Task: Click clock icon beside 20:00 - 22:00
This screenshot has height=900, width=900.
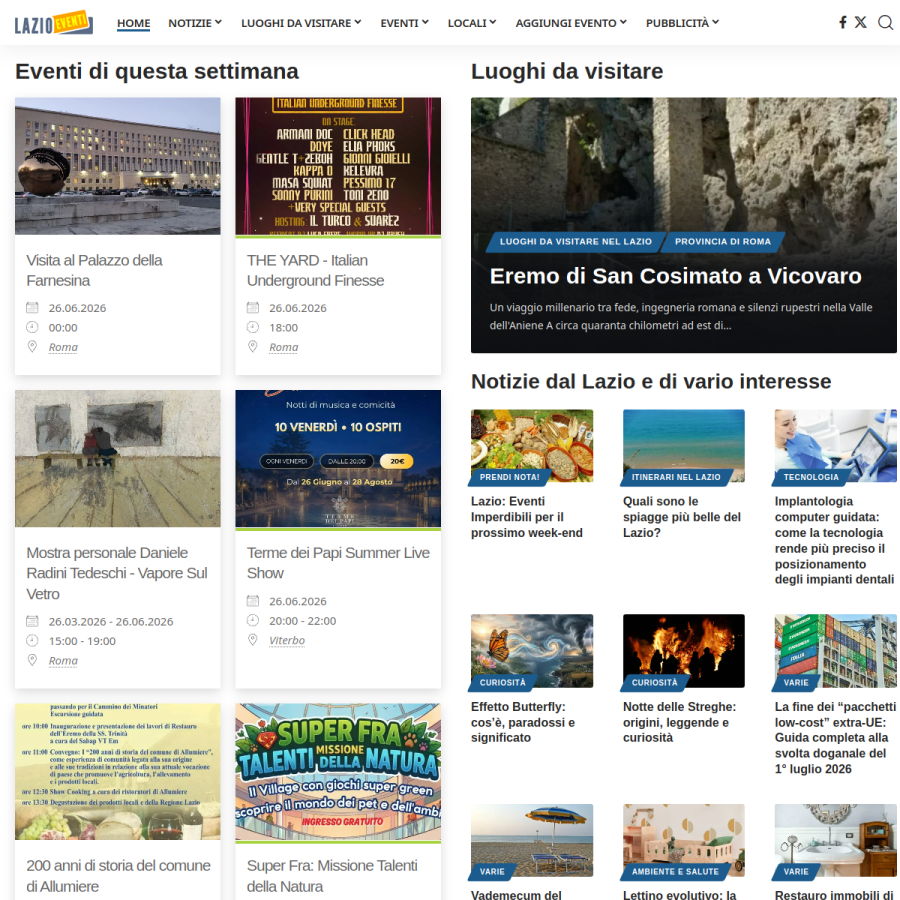Action: [253, 620]
